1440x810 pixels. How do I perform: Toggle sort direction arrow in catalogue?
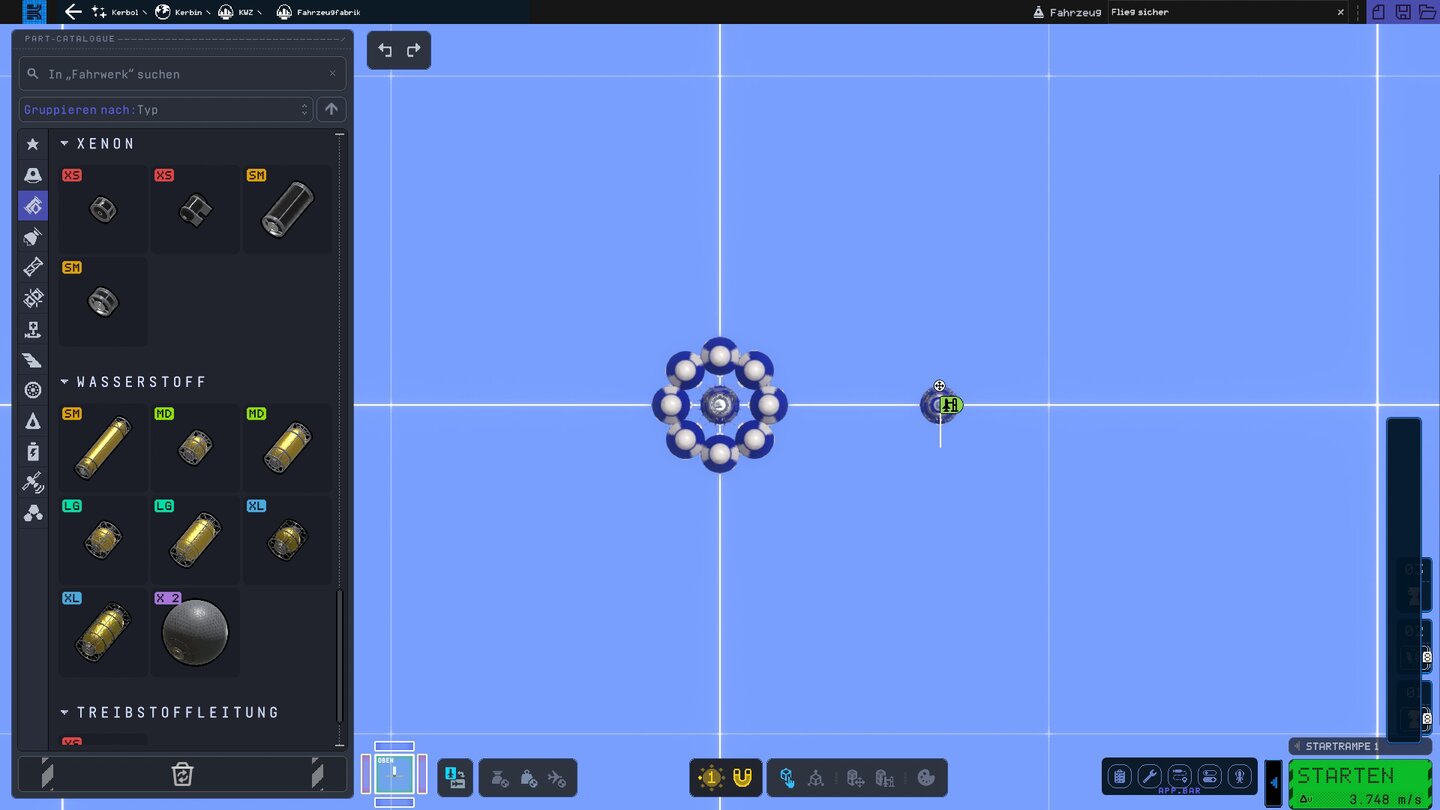(x=331, y=109)
